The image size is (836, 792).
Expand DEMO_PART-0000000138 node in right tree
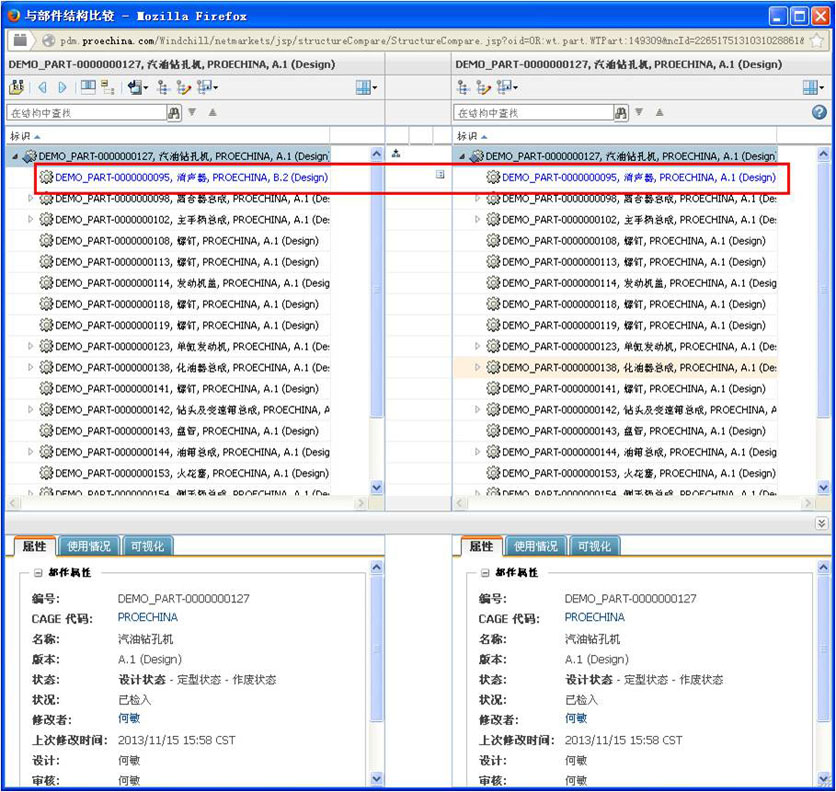[x=477, y=367]
